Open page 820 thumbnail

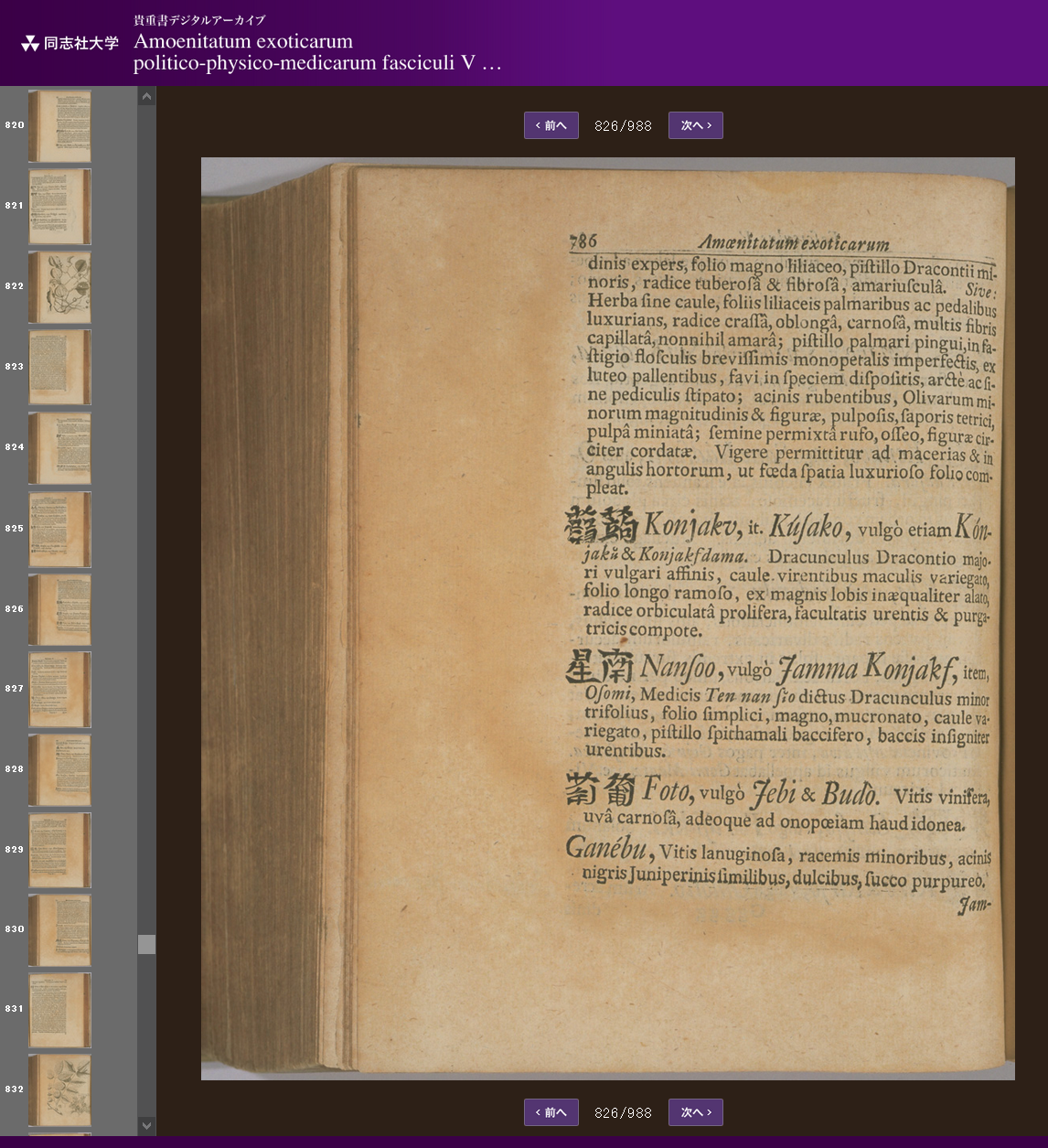pyautogui.click(x=59, y=126)
